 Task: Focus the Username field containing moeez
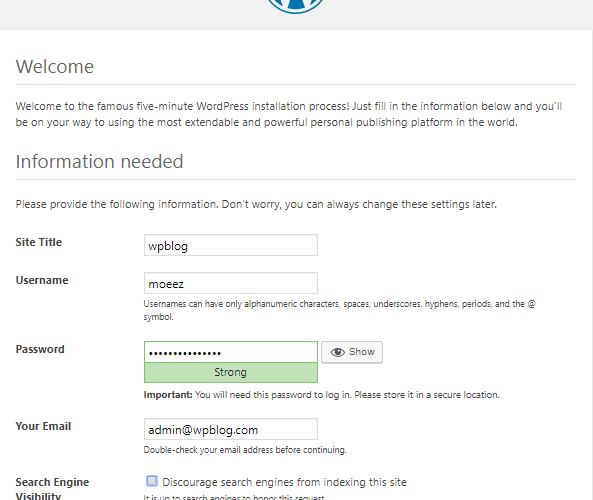tap(231, 283)
